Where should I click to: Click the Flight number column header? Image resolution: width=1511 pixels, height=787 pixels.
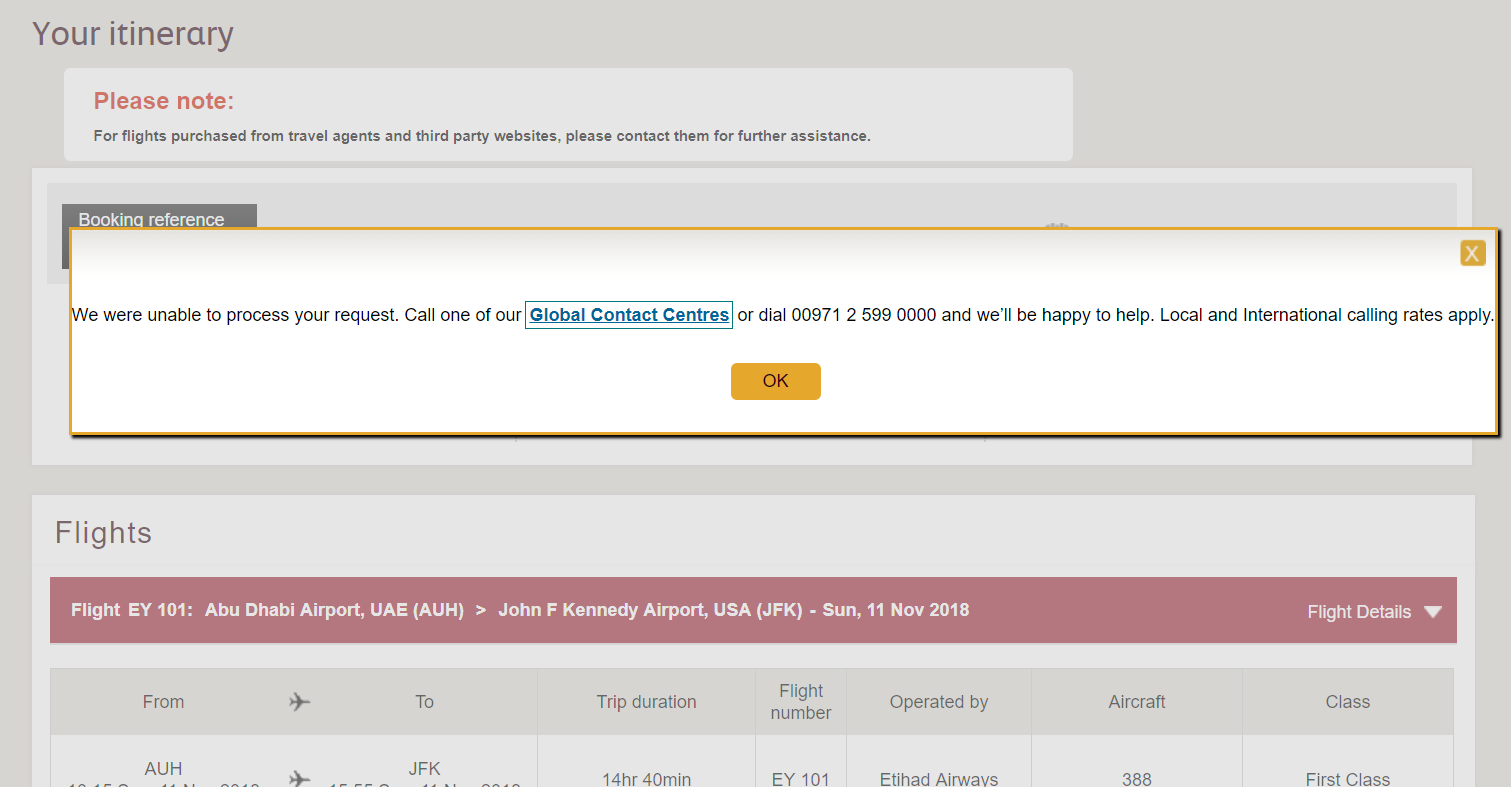coord(801,702)
